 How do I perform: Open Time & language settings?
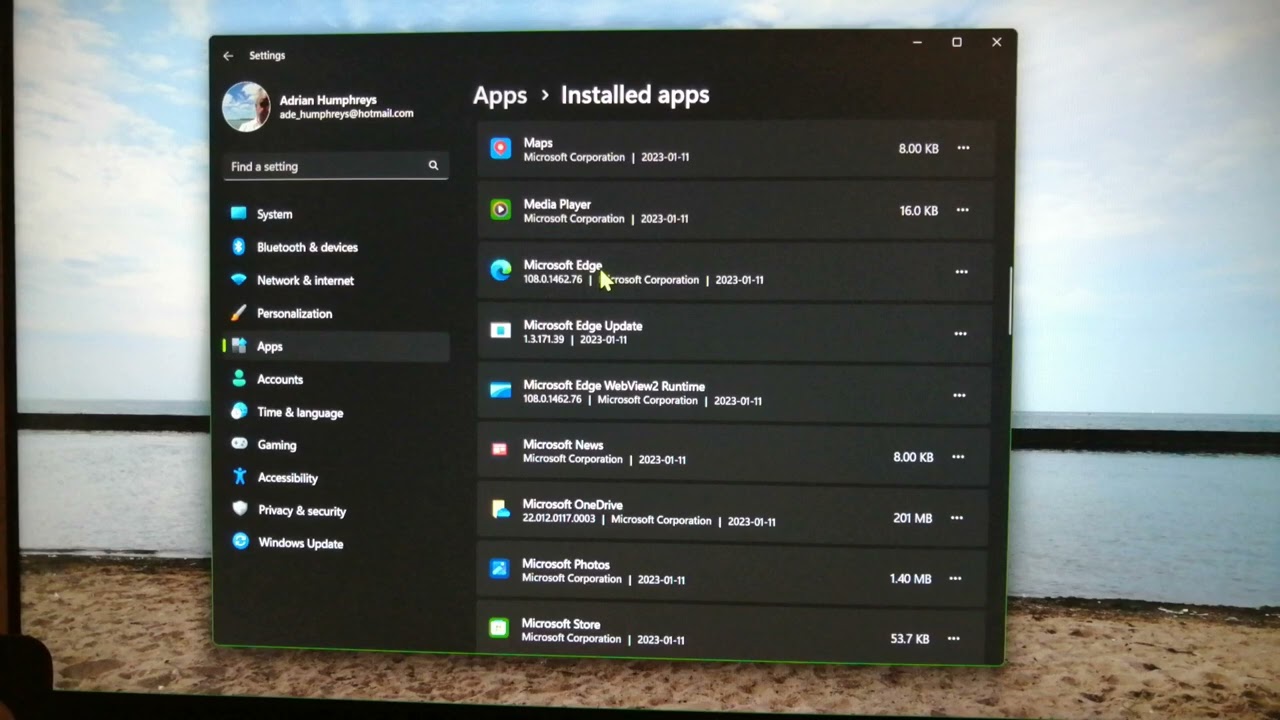click(335, 412)
